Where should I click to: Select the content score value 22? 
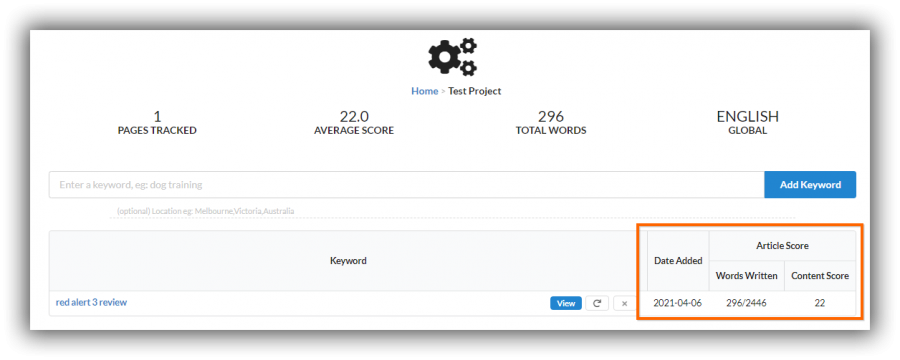820,303
